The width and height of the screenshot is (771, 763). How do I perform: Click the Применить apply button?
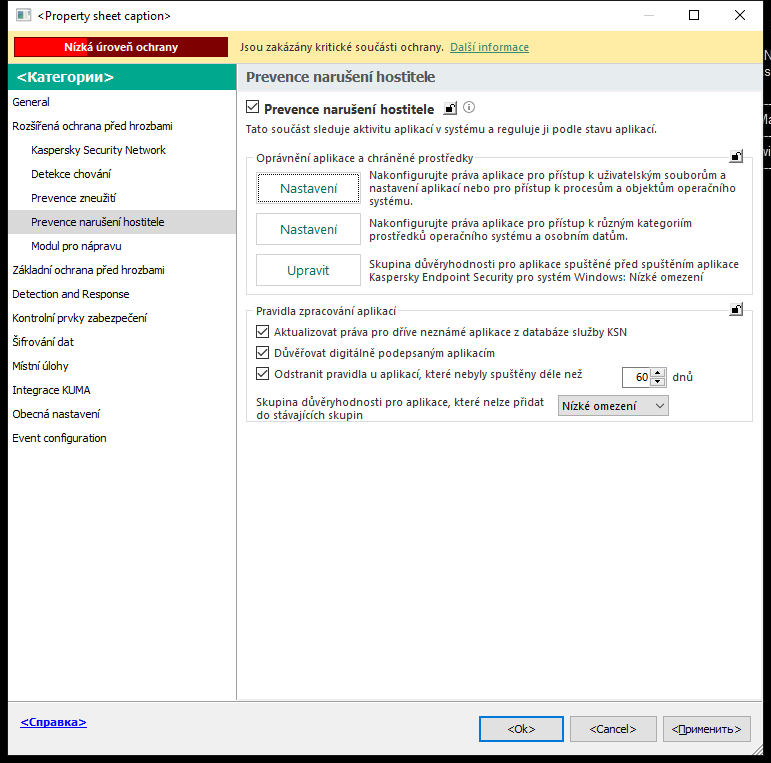(x=707, y=729)
